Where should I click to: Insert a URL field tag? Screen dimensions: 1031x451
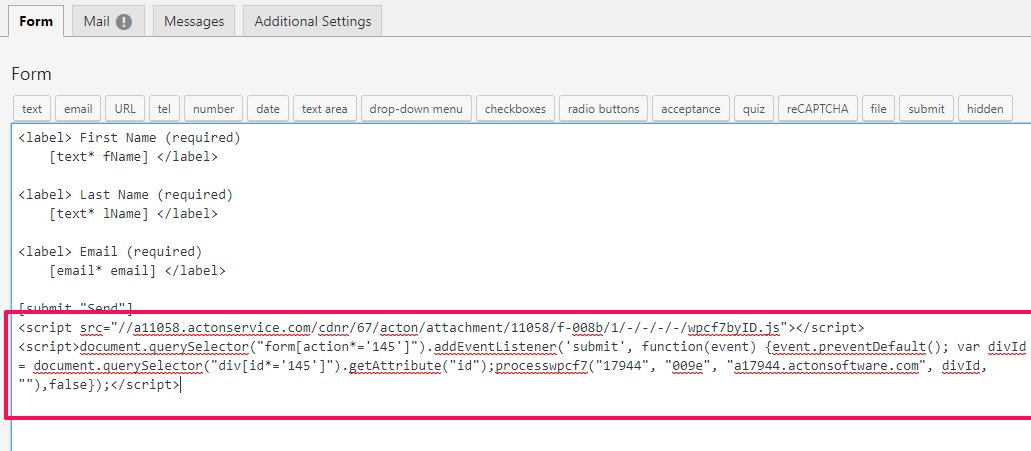pos(125,108)
